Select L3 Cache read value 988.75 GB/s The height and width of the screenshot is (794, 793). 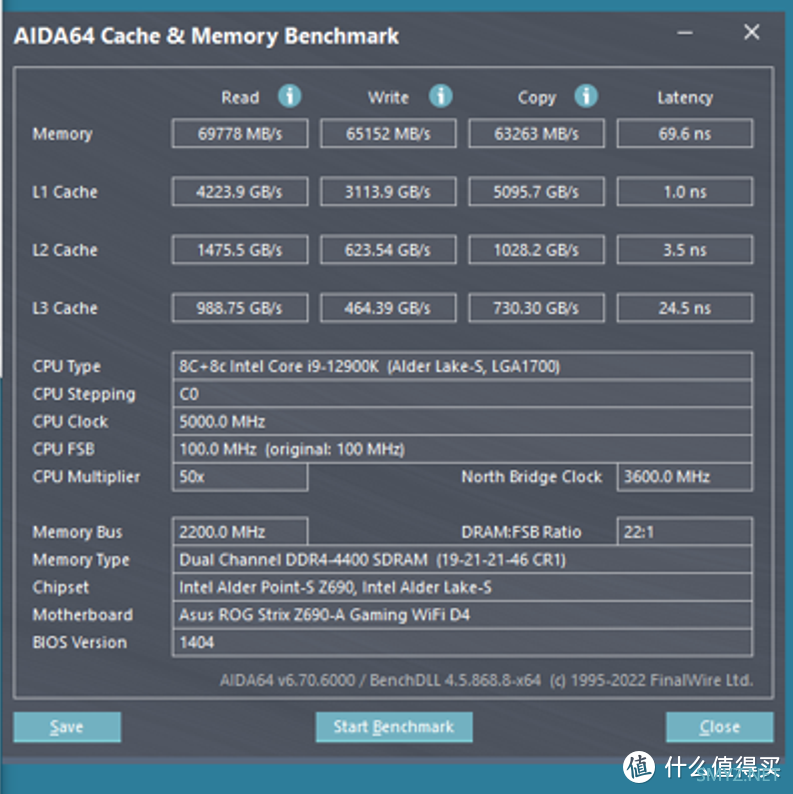coord(240,308)
